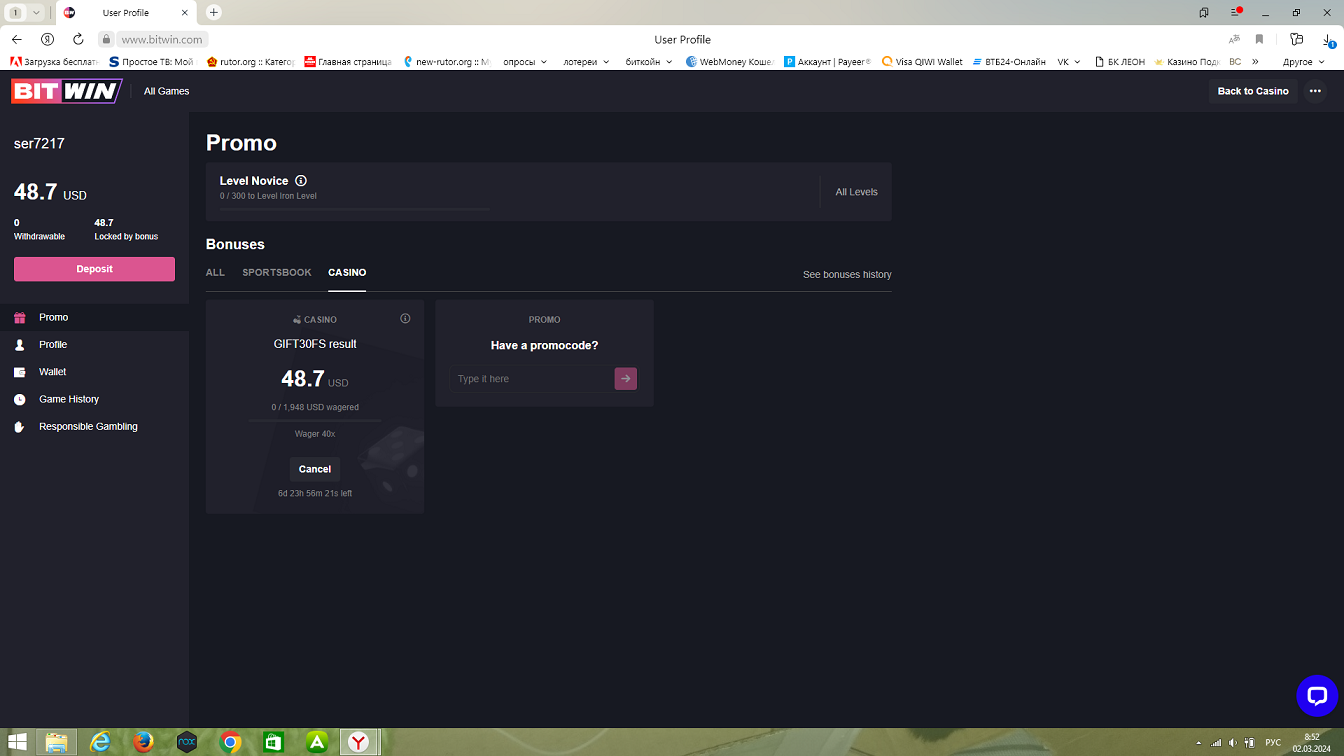Bookmark this page in address bar

(x=1259, y=39)
